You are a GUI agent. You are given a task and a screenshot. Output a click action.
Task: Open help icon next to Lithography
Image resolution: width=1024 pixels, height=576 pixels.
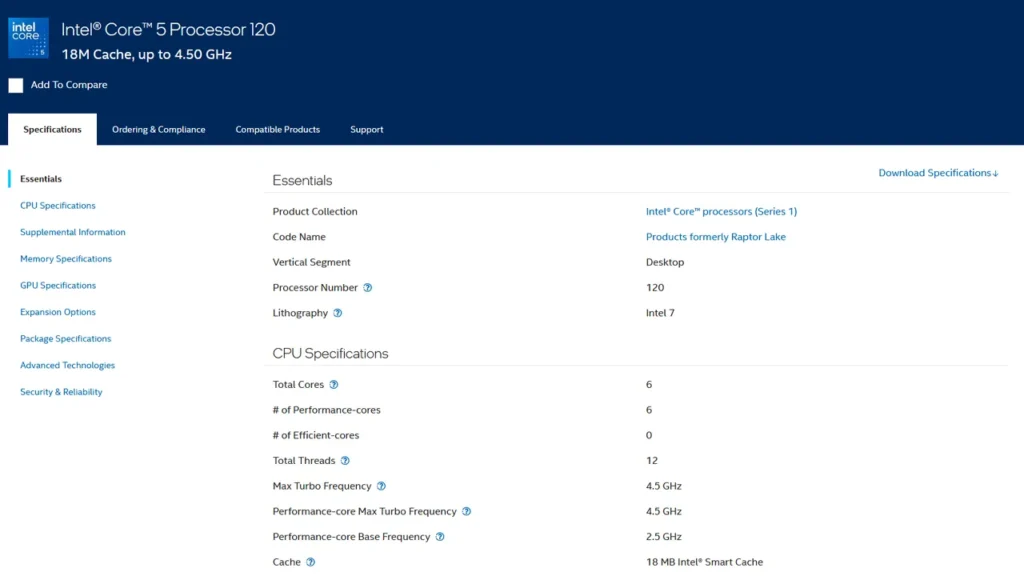tap(338, 313)
